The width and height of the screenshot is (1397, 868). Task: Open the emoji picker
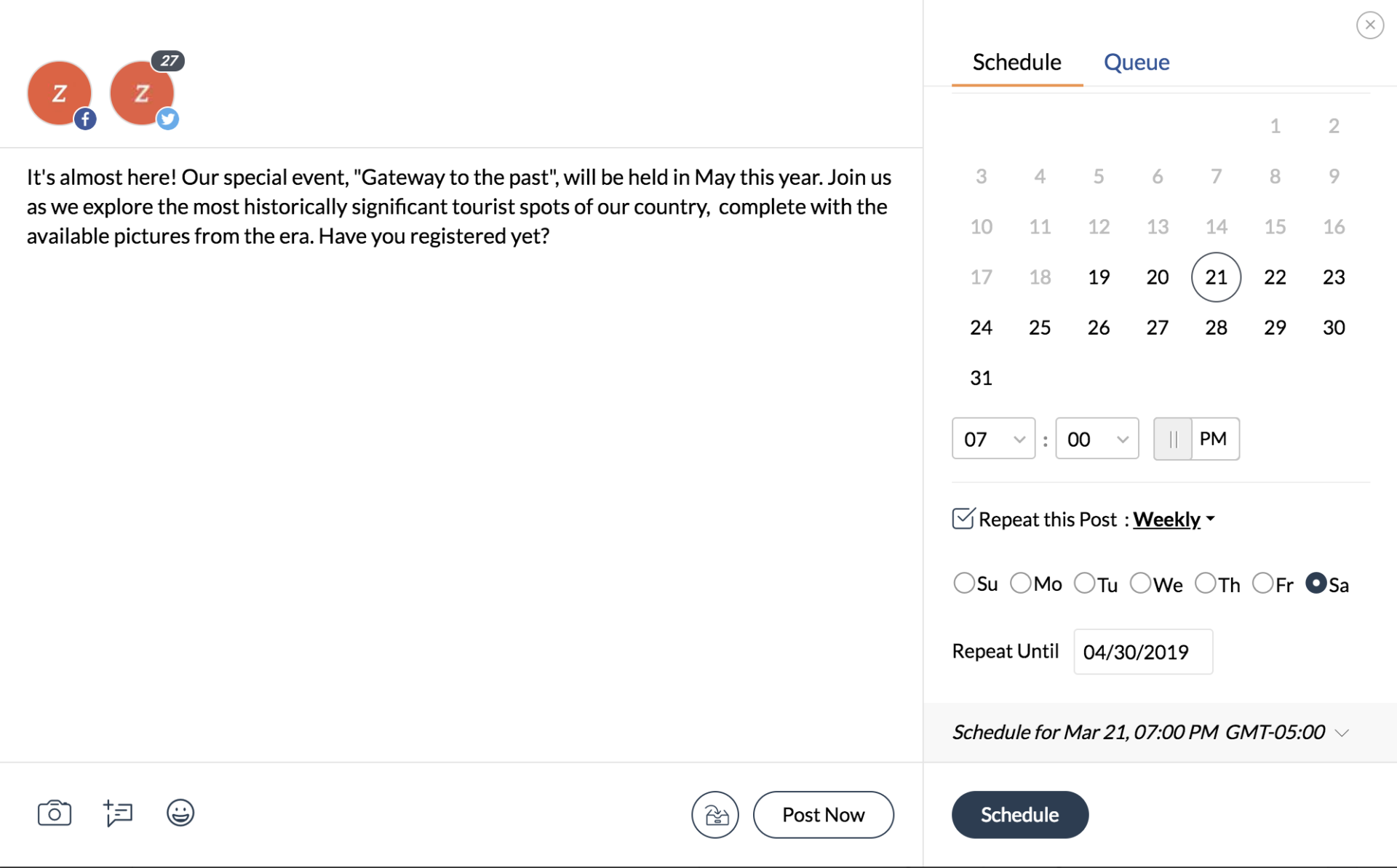point(180,813)
